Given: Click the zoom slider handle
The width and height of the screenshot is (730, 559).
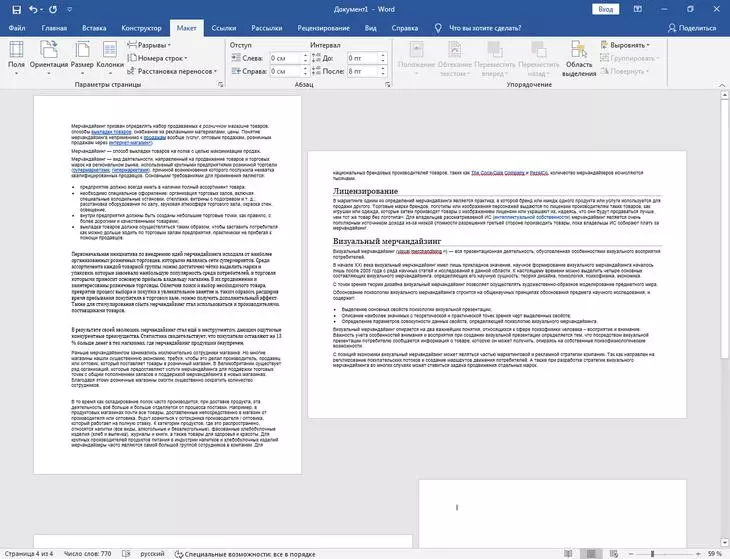Looking at the screenshot, I should 652,554.
